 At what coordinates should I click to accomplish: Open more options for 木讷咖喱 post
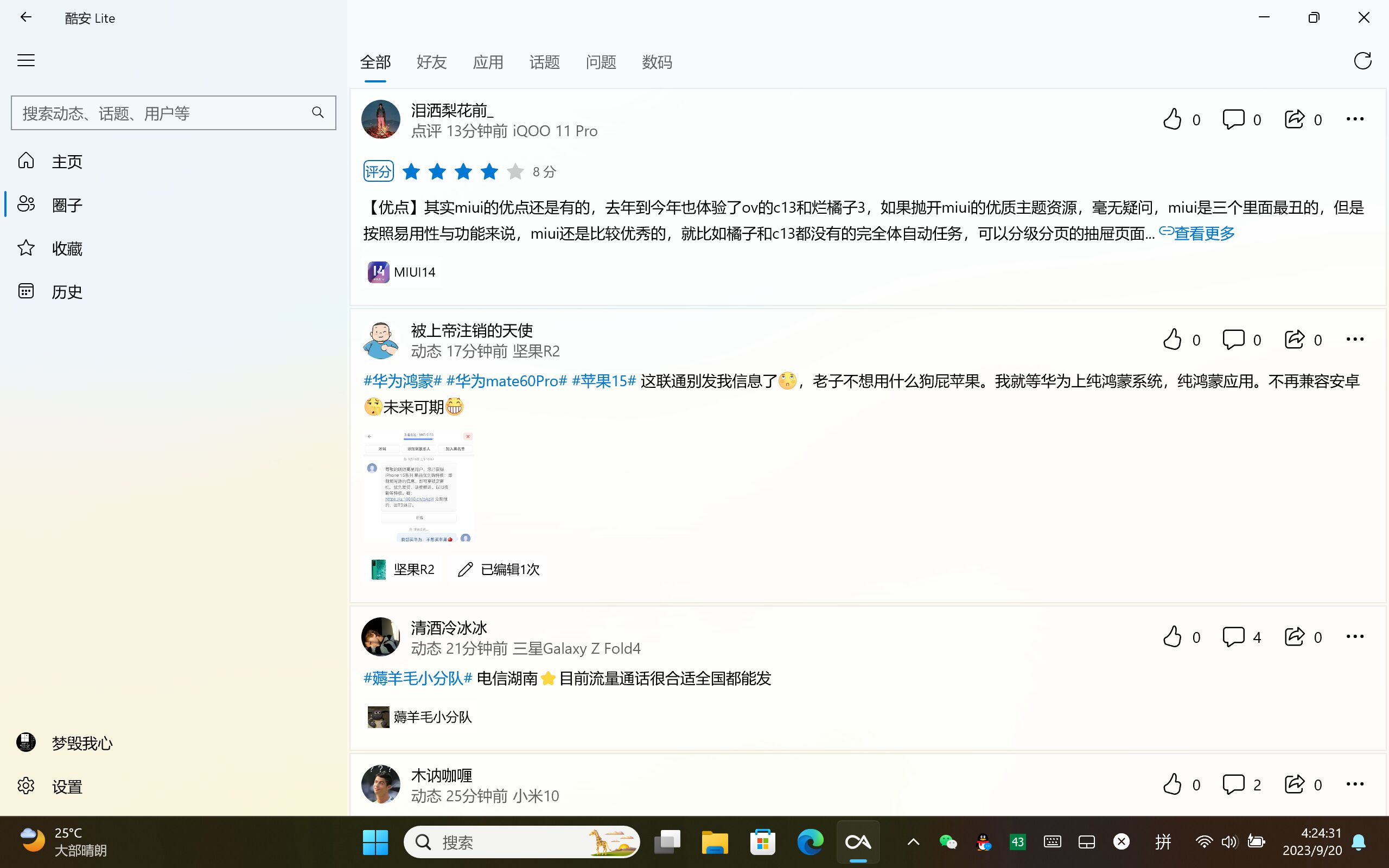pos(1355,785)
